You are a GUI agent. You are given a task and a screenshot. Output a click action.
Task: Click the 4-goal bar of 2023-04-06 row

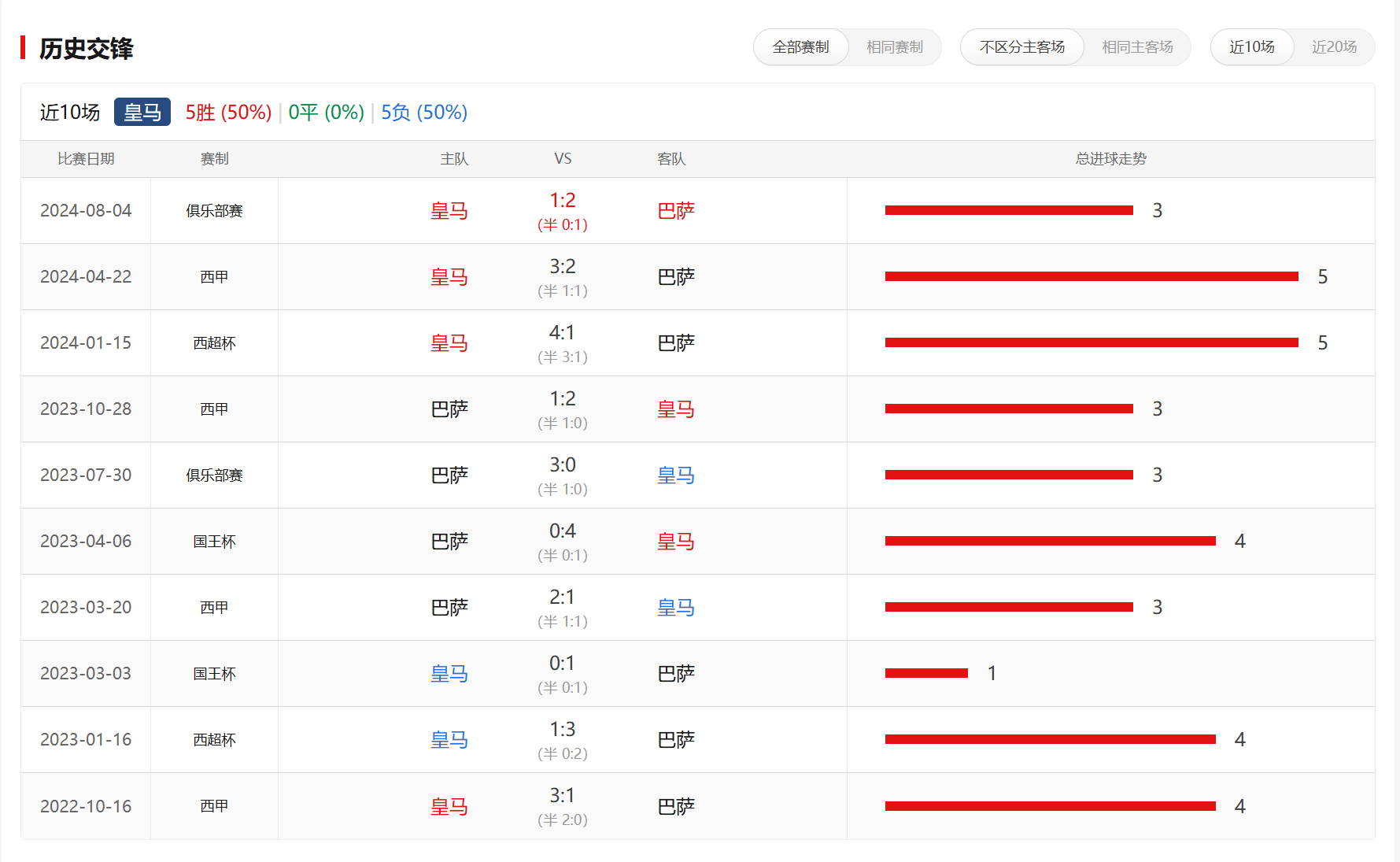[1051, 541]
